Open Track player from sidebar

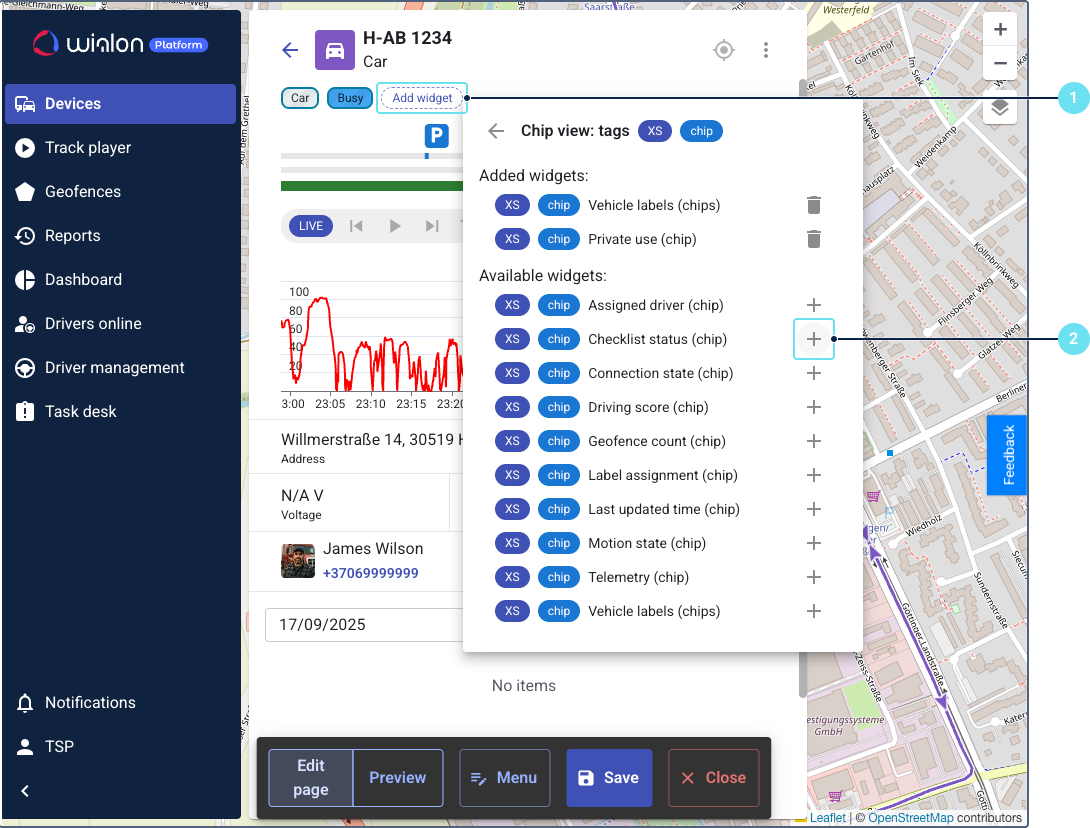(120, 147)
